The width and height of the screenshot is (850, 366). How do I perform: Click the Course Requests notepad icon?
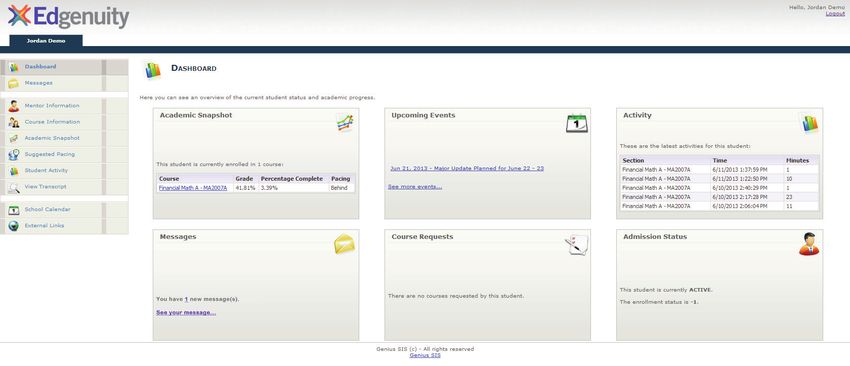coord(576,245)
